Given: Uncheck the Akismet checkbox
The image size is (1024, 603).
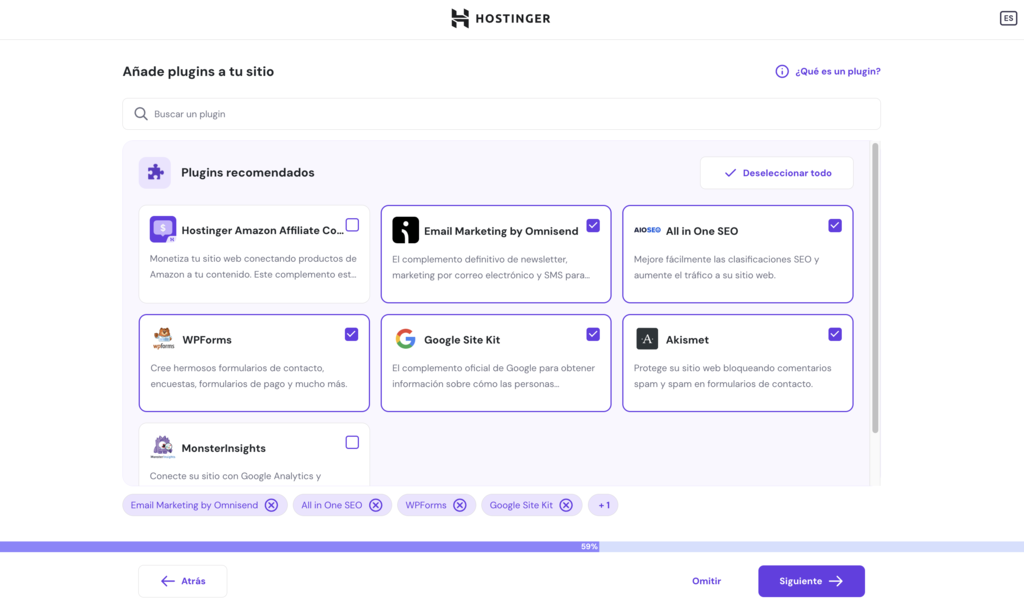Looking at the screenshot, I should pyautogui.click(x=835, y=334).
